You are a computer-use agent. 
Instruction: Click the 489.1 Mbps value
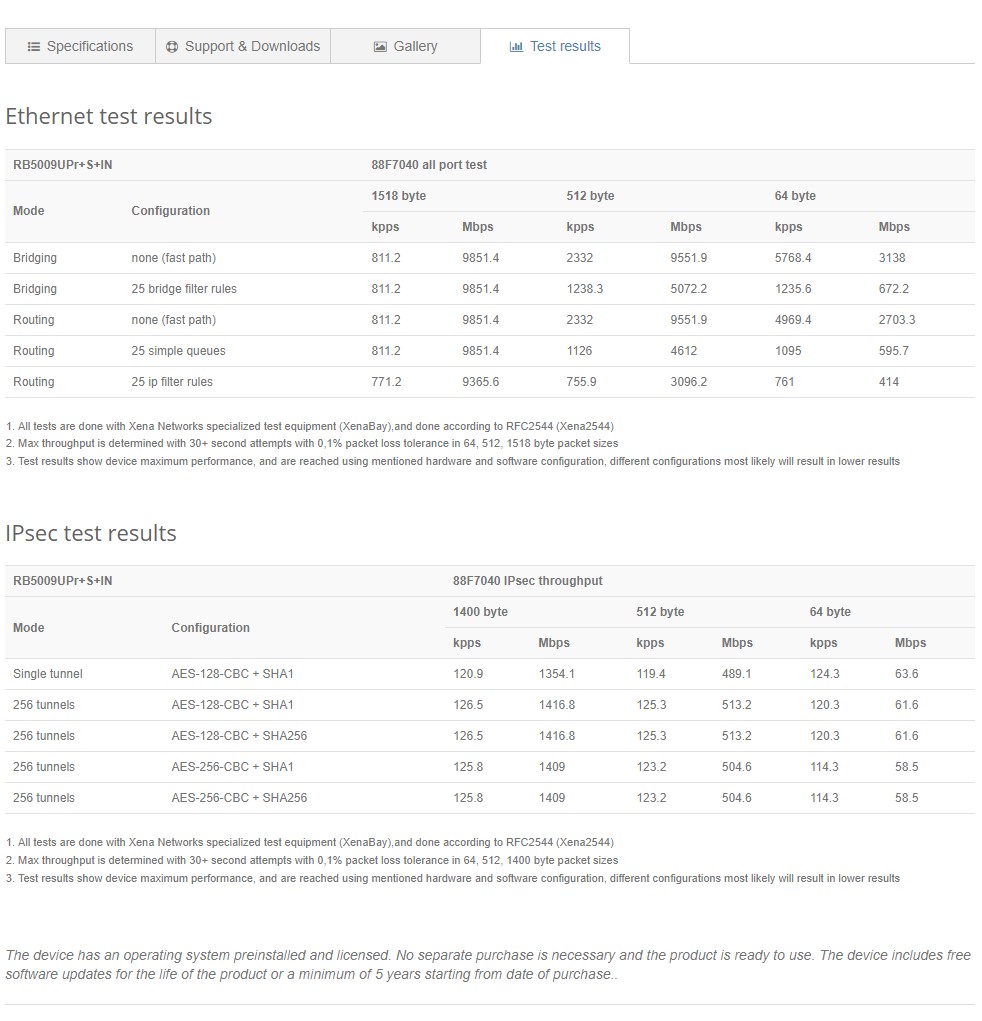(736, 674)
